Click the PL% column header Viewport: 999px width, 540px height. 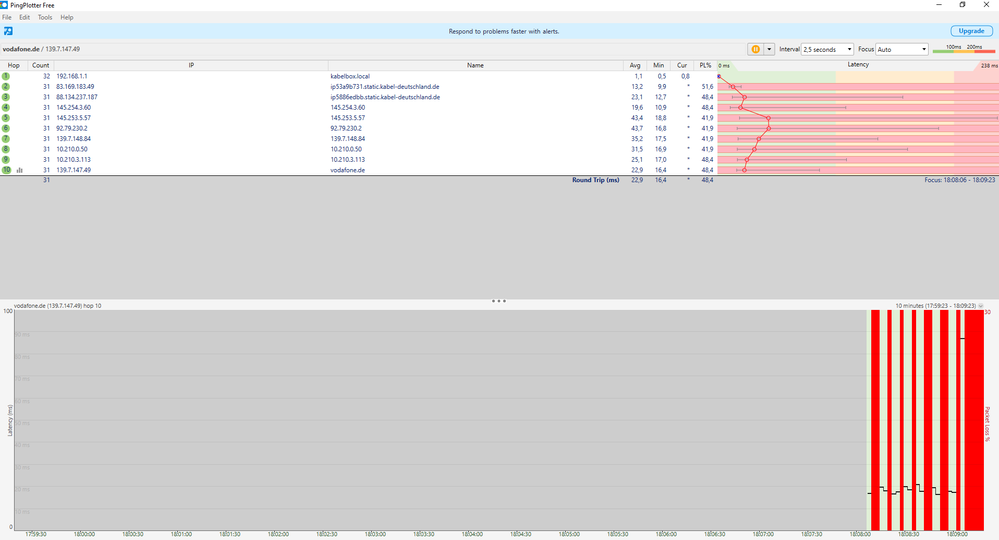[x=705, y=65]
